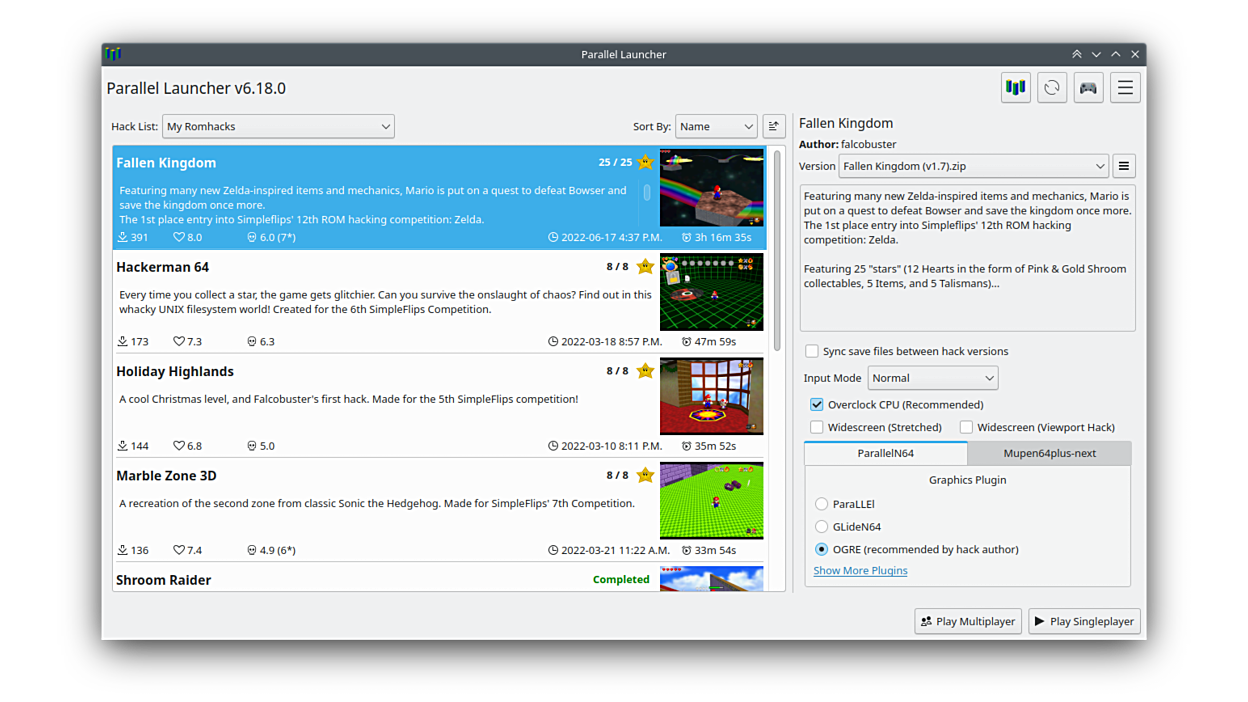Image resolution: width=1248 pixels, height=702 pixels.
Task: Select the Holiday Highlands title
Action: pyautogui.click(x=175, y=371)
